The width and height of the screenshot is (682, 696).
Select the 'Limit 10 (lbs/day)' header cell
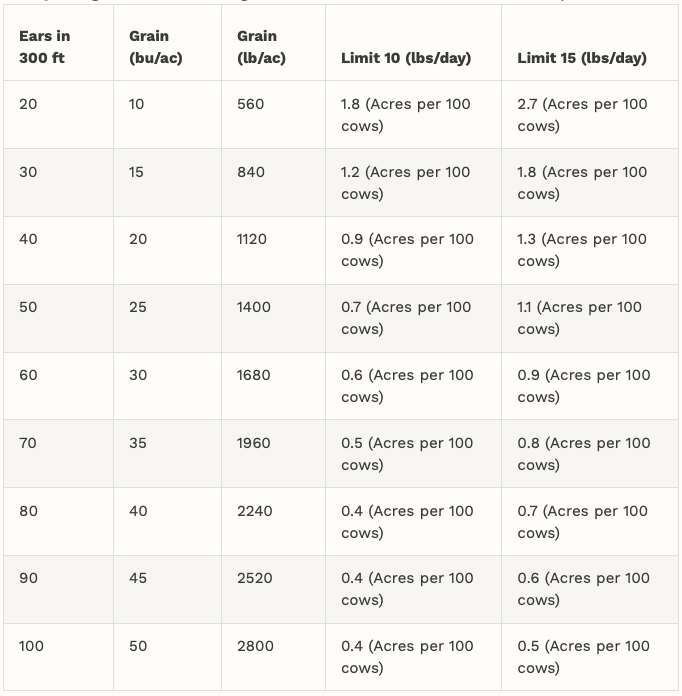click(x=406, y=58)
